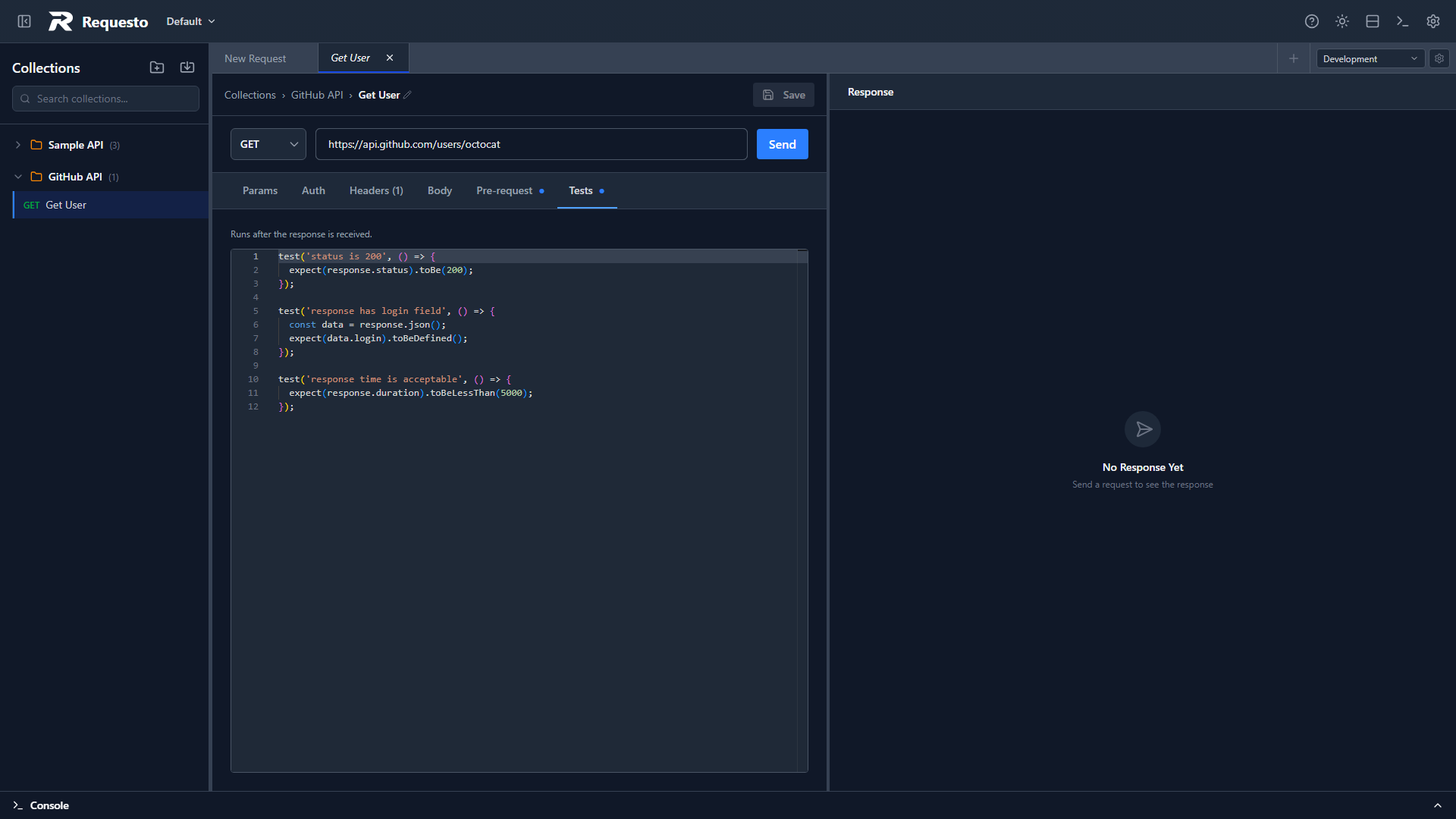The image size is (1456, 819).
Task: Click the const data = response.json() line
Action: 368,325
